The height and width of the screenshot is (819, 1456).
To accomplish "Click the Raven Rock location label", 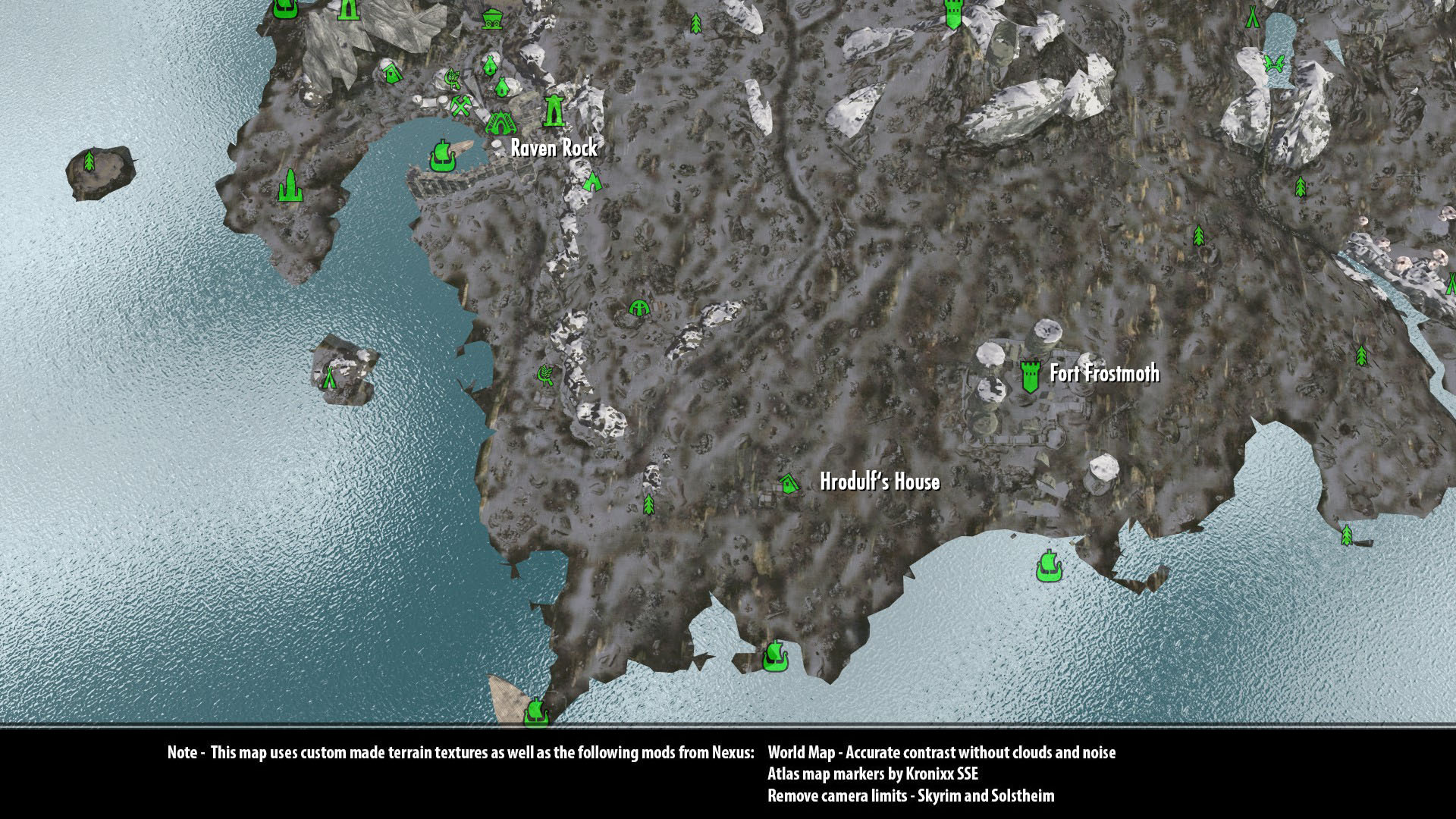I will click(554, 148).
